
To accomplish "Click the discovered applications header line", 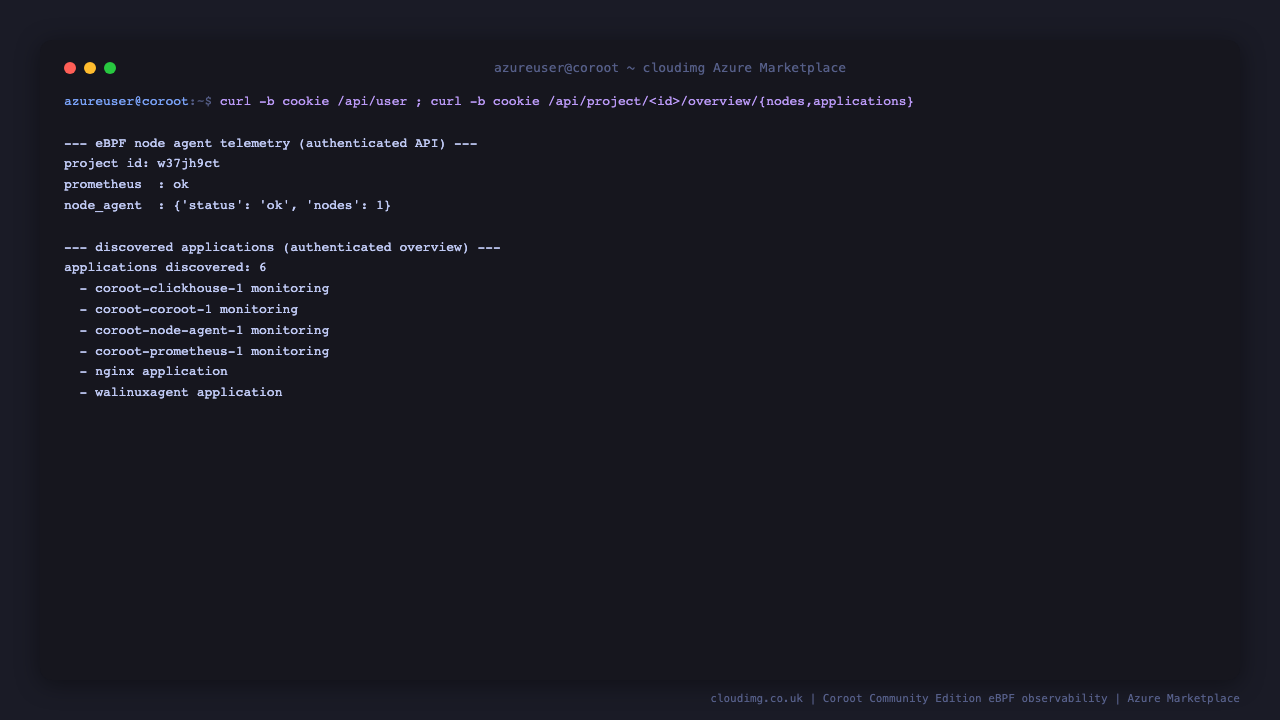I will [282, 248].
